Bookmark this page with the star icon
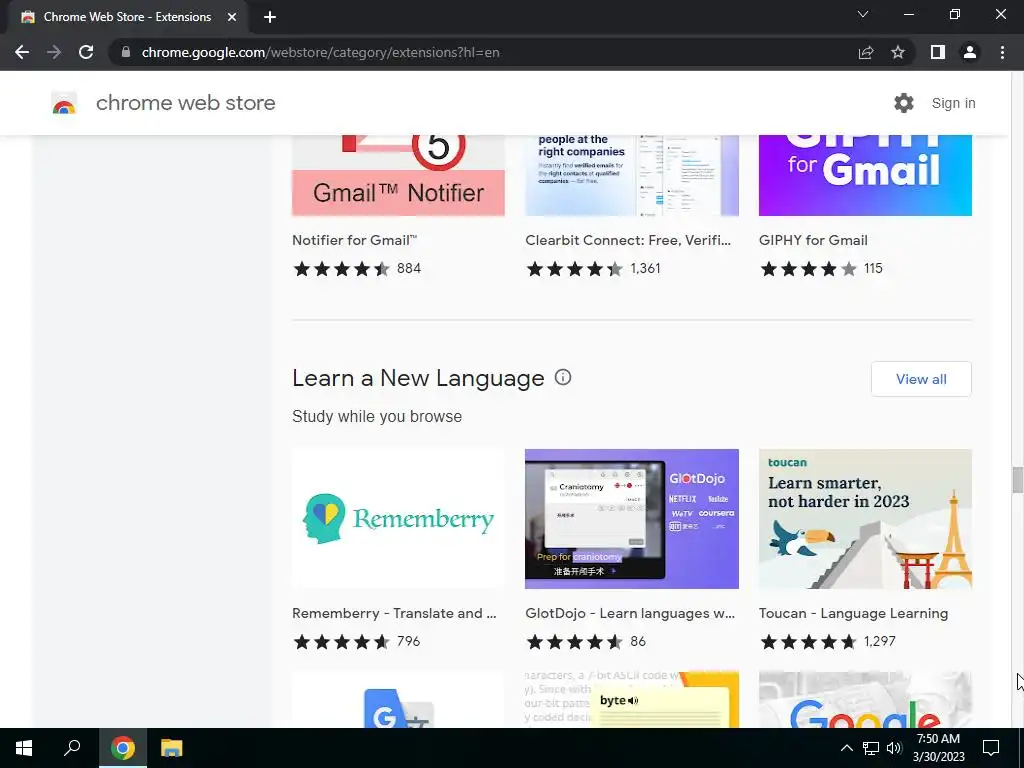The image size is (1024, 768). tap(898, 52)
